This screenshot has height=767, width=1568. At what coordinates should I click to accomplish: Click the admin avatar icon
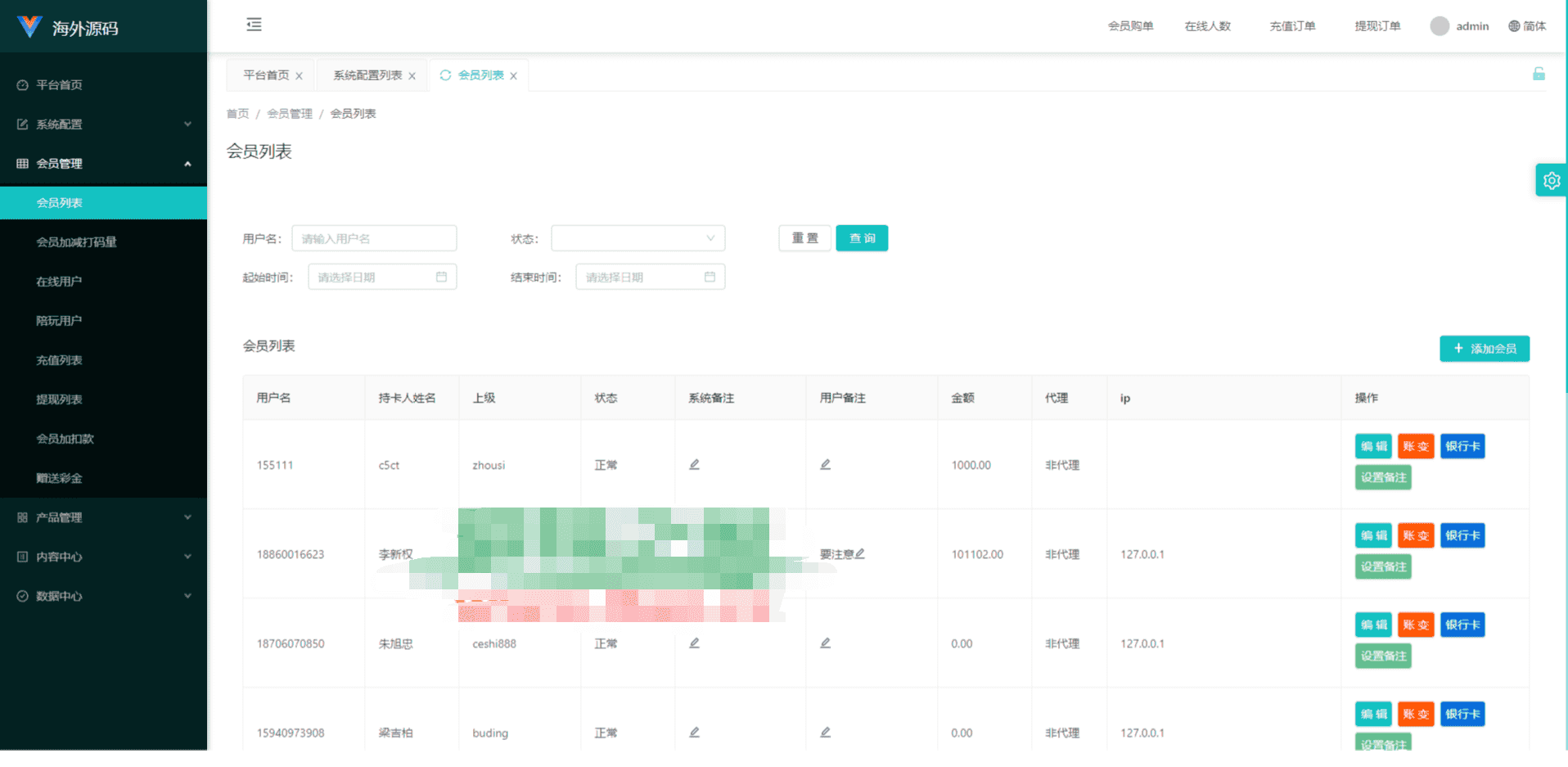pos(1440,26)
